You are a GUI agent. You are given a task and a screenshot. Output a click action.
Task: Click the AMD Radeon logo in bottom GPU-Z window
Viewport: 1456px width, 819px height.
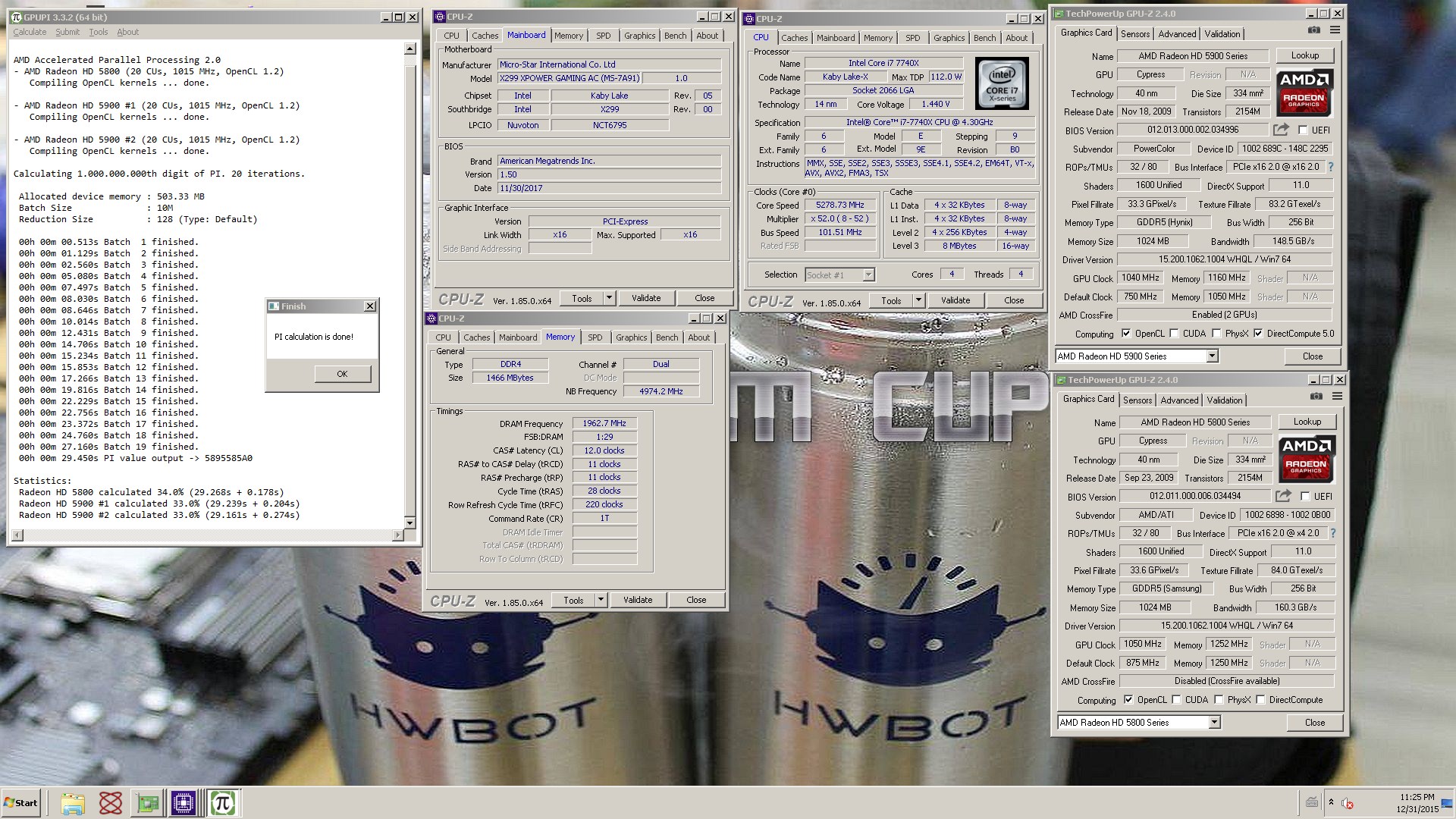[x=1306, y=459]
